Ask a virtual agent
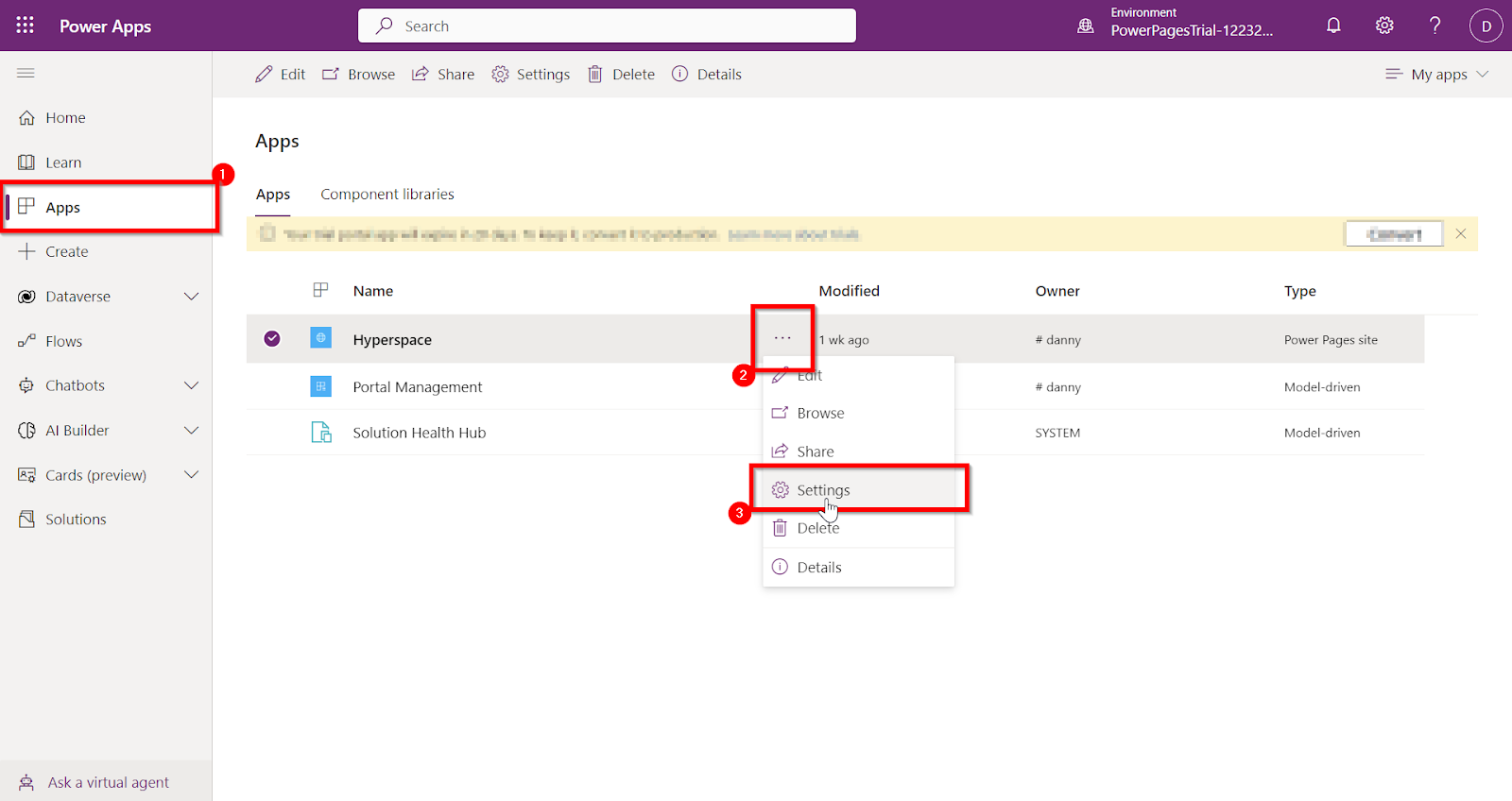Screen dimensions: 1512x801 coord(106,782)
